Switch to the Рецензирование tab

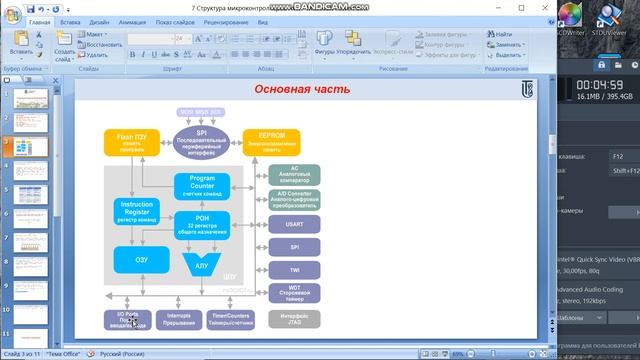pyautogui.click(x=226, y=22)
